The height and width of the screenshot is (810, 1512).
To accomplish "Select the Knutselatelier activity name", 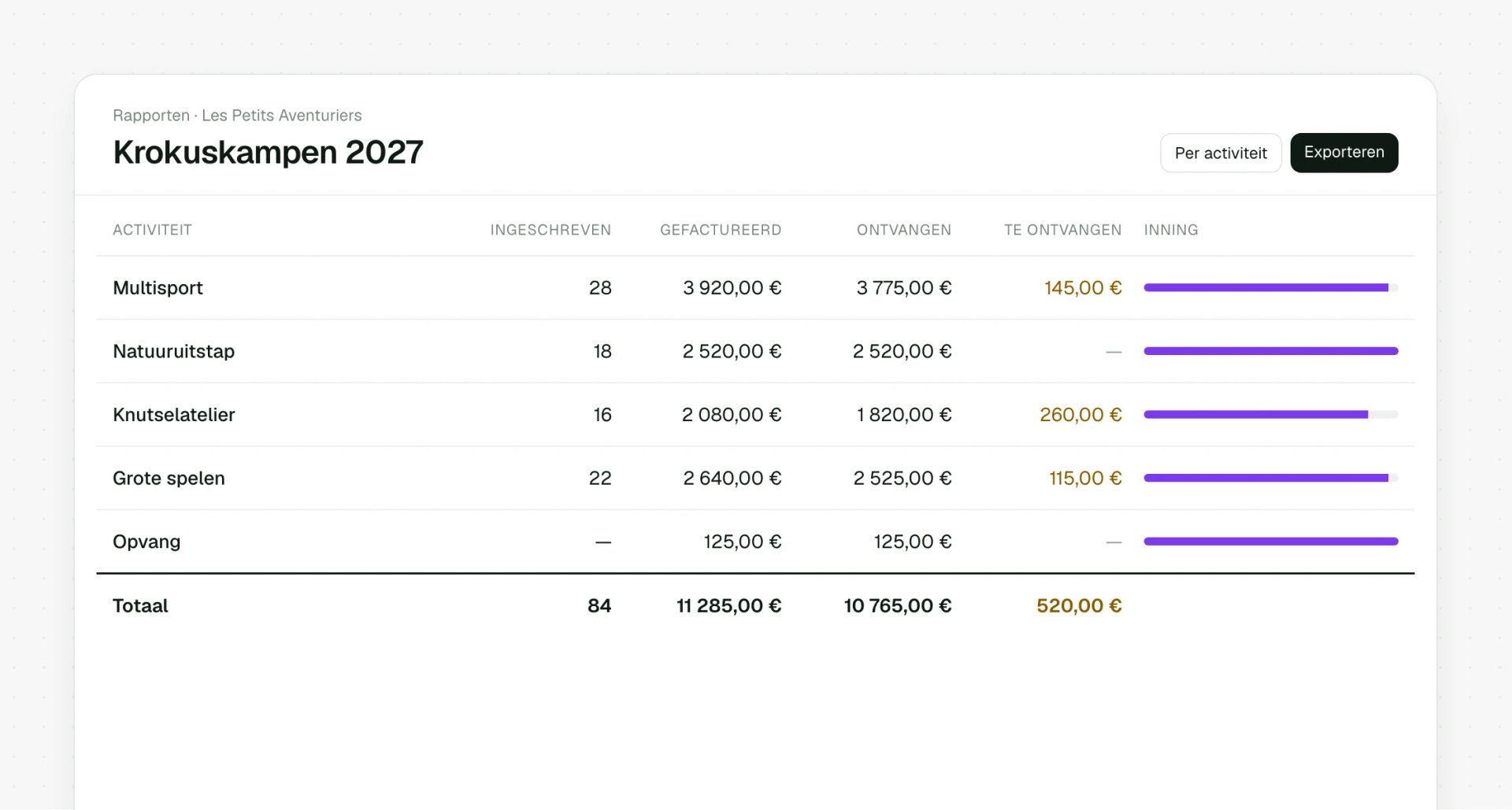I will tap(174, 415).
